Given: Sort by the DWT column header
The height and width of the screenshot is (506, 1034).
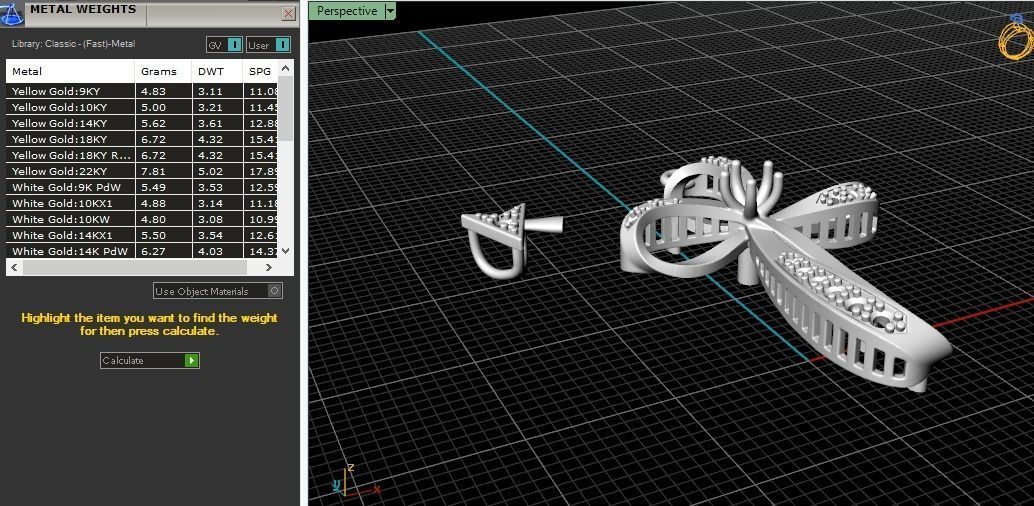Looking at the screenshot, I should pyautogui.click(x=217, y=71).
